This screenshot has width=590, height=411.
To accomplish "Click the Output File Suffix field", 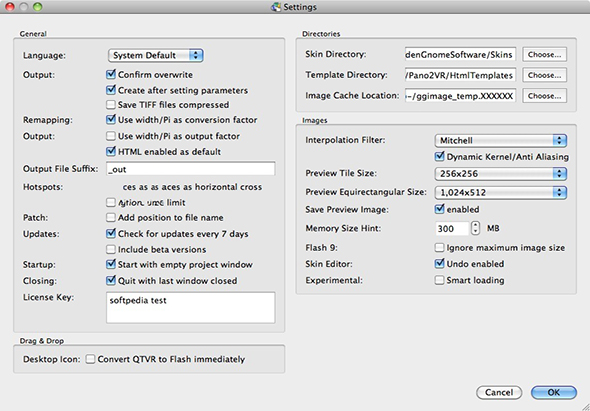I will tap(190, 169).
